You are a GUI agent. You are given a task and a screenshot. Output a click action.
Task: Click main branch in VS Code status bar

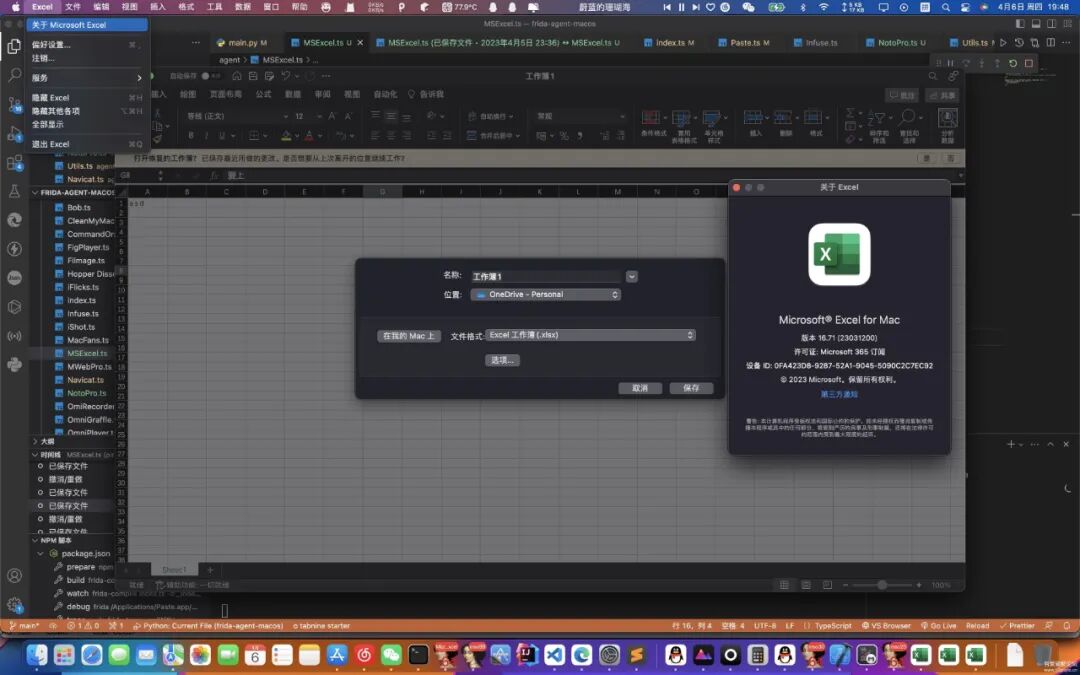(x=25, y=626)
